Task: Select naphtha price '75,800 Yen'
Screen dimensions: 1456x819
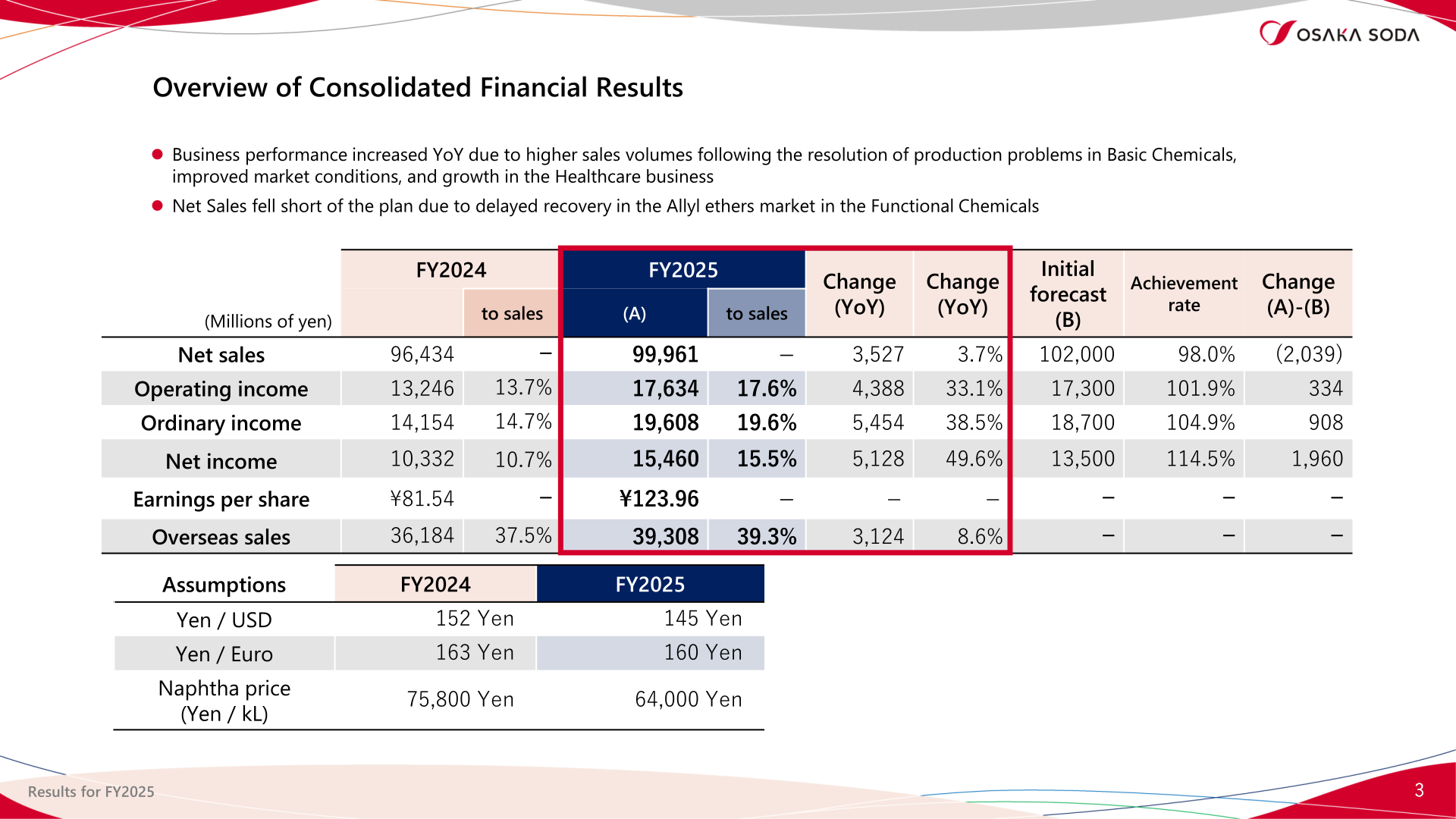Action: coord(460,699)
